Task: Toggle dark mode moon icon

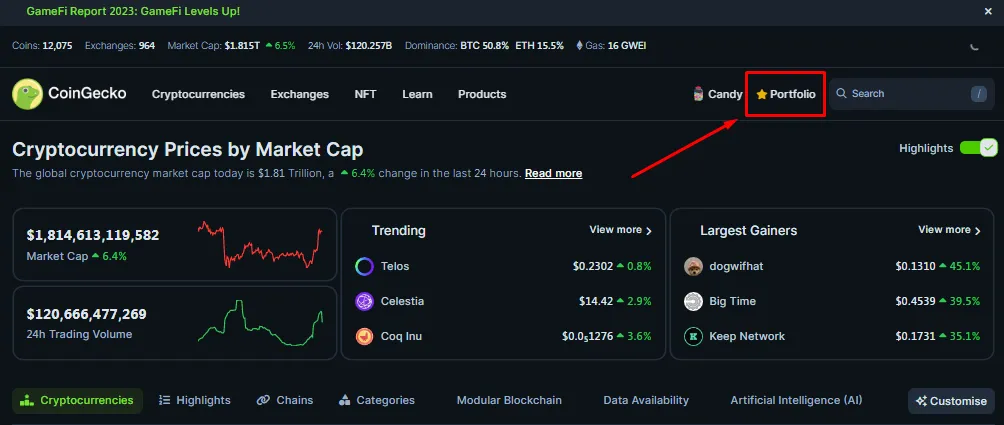Action: coord(975,46)
